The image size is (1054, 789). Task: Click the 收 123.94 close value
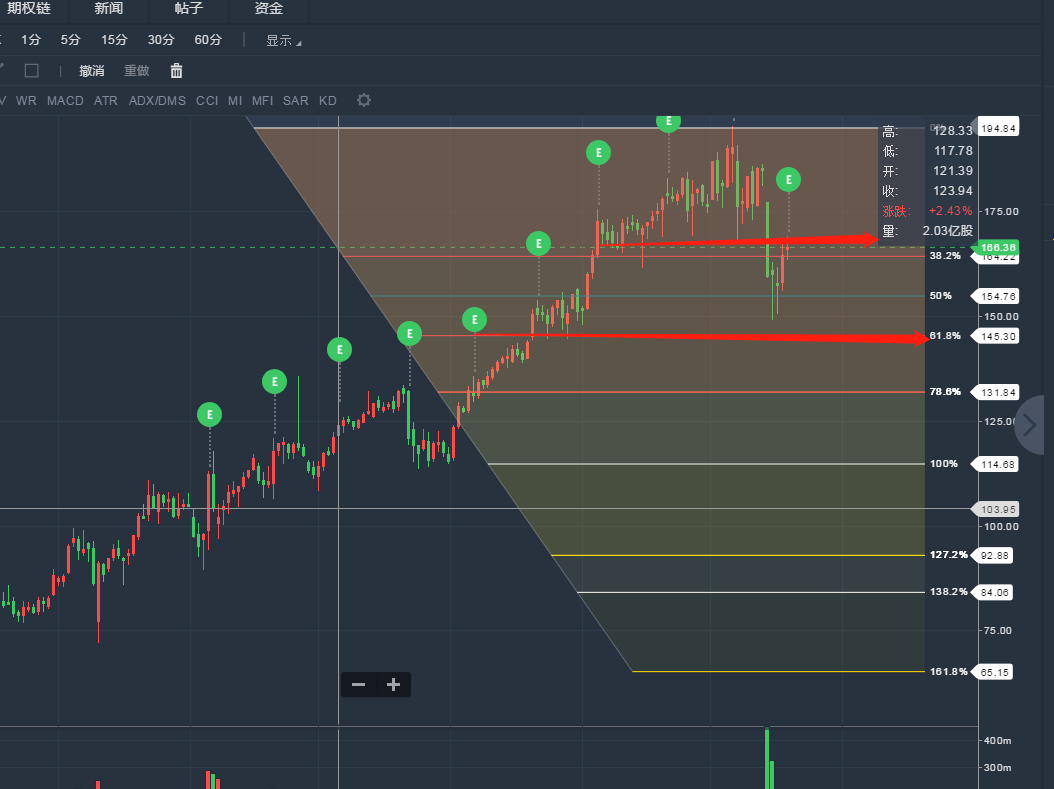pyautogui.click(x=953, y=191)
